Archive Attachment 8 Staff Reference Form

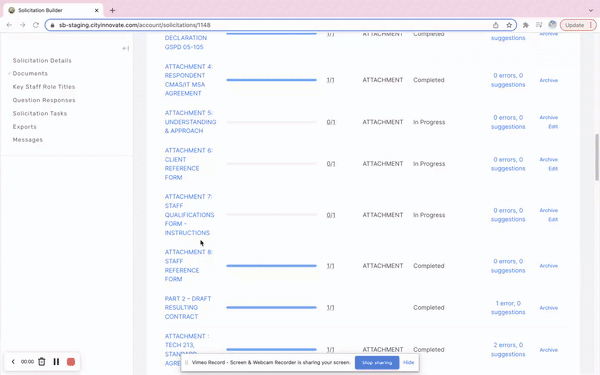click(x=548, y=266)
